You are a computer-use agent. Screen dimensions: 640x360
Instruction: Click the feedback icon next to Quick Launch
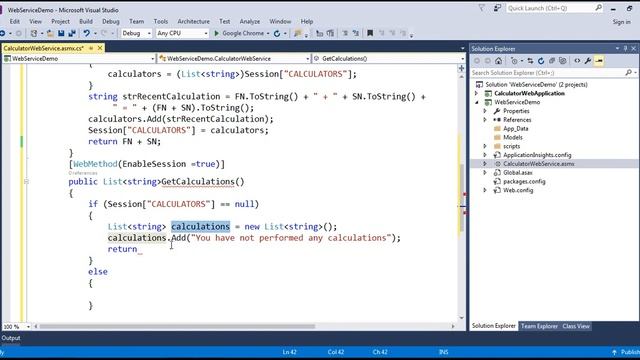click(x=497, y=8)
